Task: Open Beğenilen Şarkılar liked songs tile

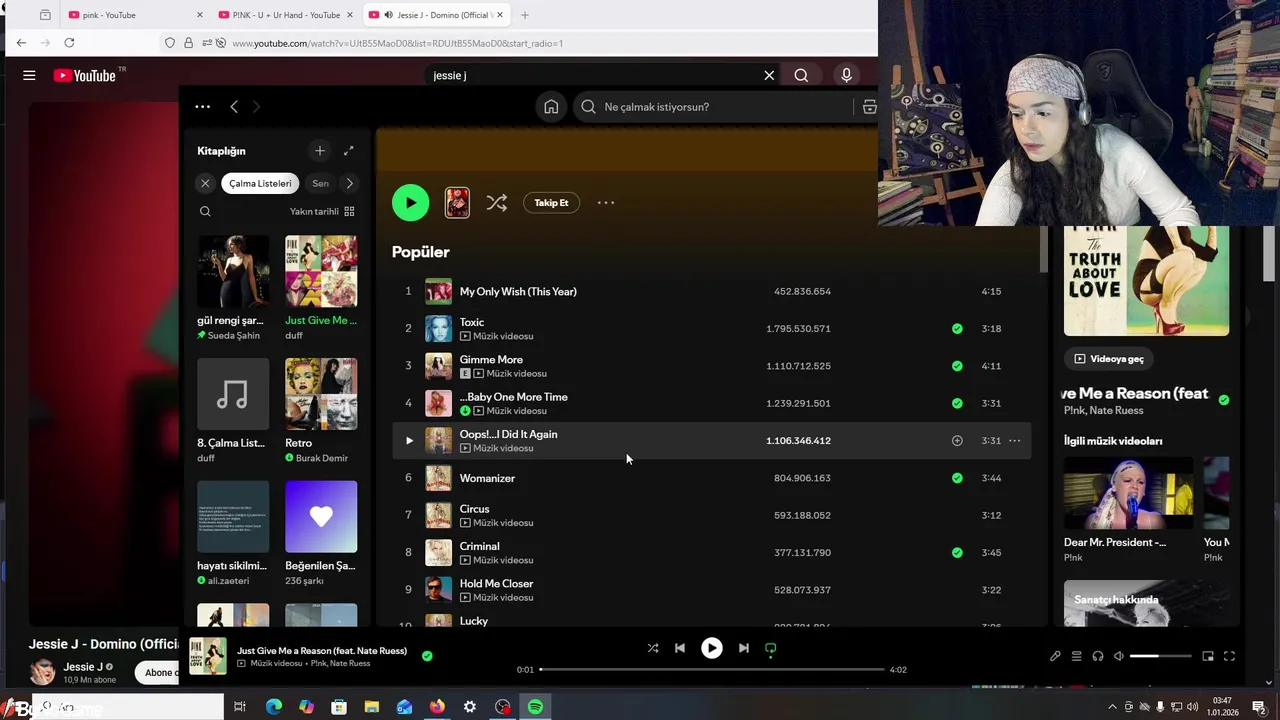Action: (321, 517)
